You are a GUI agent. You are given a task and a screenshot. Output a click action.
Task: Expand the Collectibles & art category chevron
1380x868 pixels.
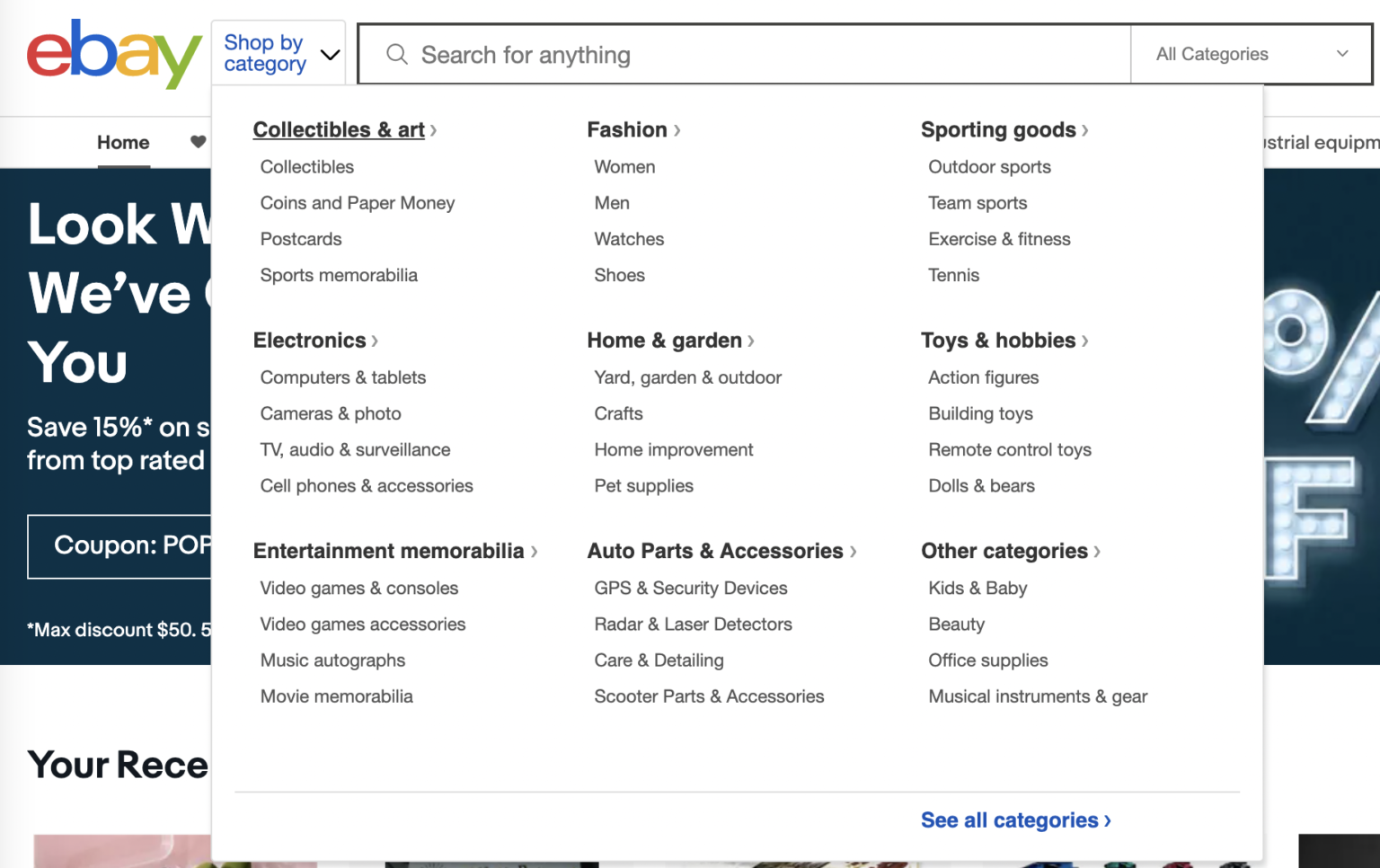point(434,129)
